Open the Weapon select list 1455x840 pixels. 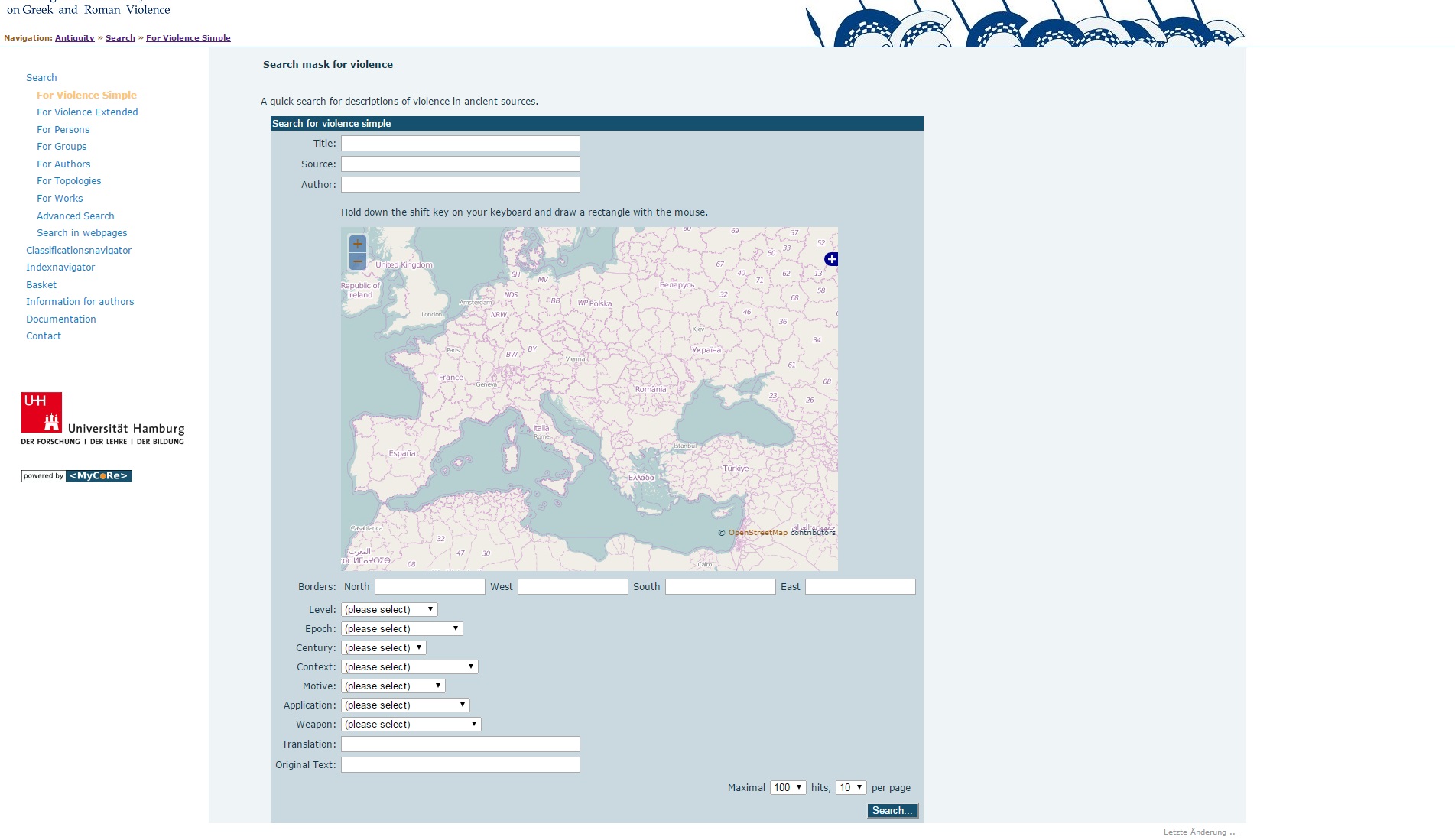coord(411,725)
